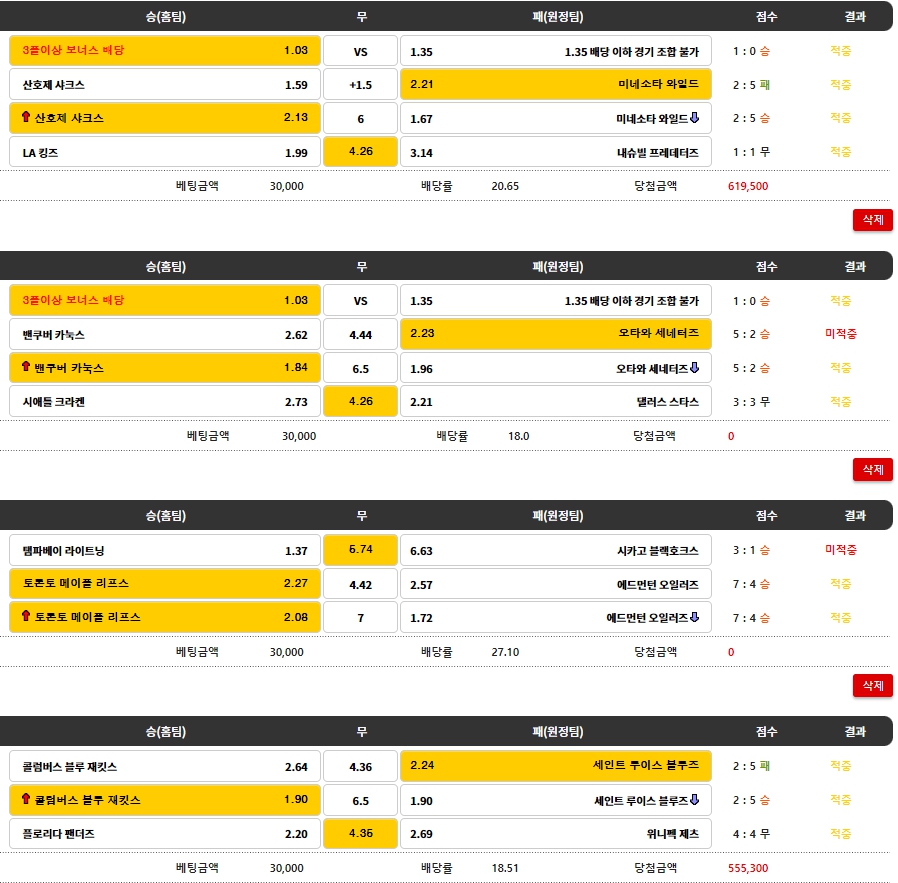Select the 밴쿠버 카눅스 2.62 cell
The height and width of the screenshot is (883, 898).
[165, 334]
